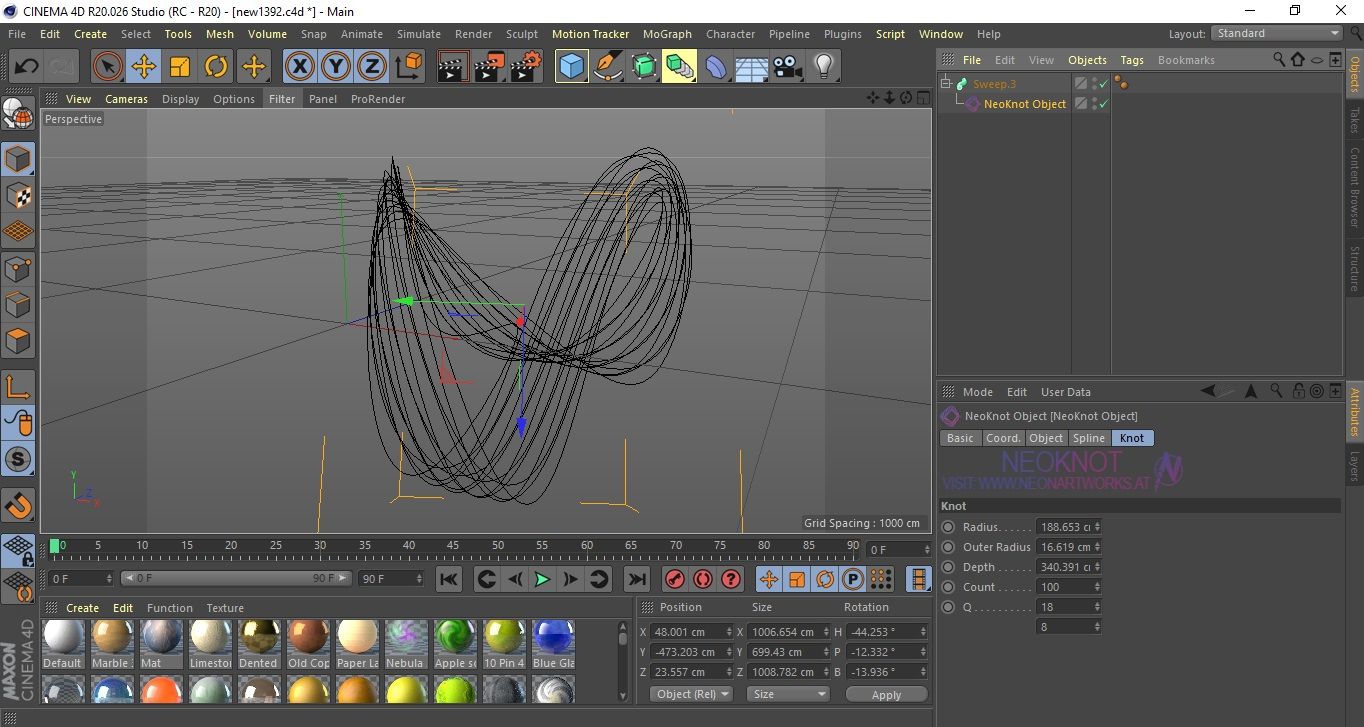
Task: Toggle Count keyframe circle
Action: (948, 587)
